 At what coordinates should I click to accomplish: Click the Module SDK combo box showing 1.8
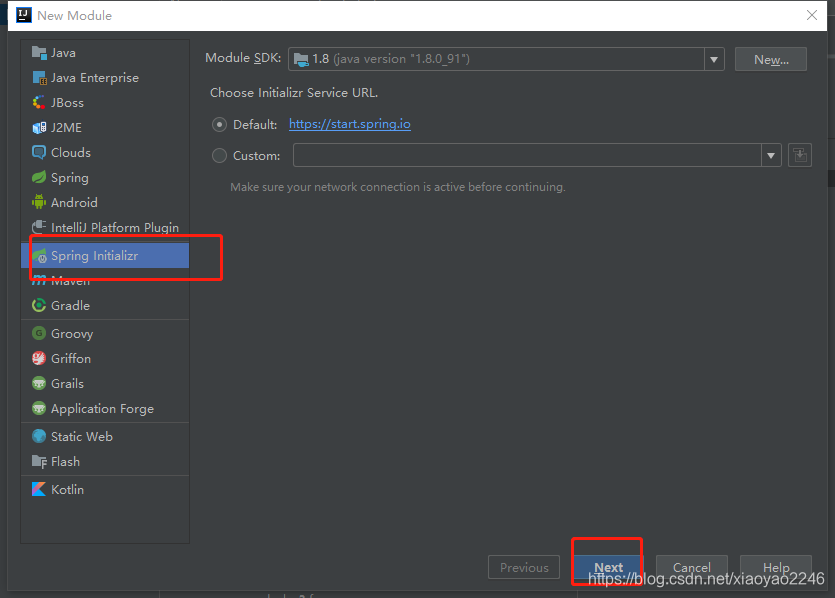point(506,59)
